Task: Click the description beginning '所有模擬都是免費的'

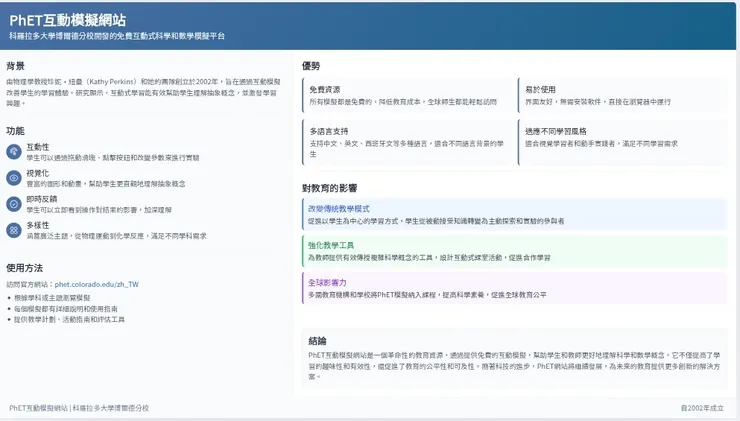Action: click(x=403, y=101)
